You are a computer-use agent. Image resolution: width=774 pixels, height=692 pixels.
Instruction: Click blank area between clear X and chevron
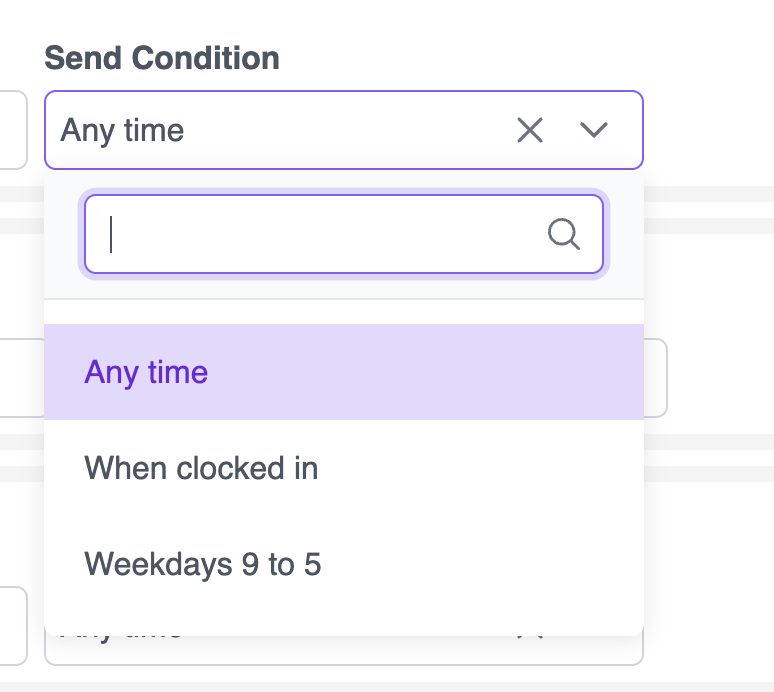[x=561, y=130]
